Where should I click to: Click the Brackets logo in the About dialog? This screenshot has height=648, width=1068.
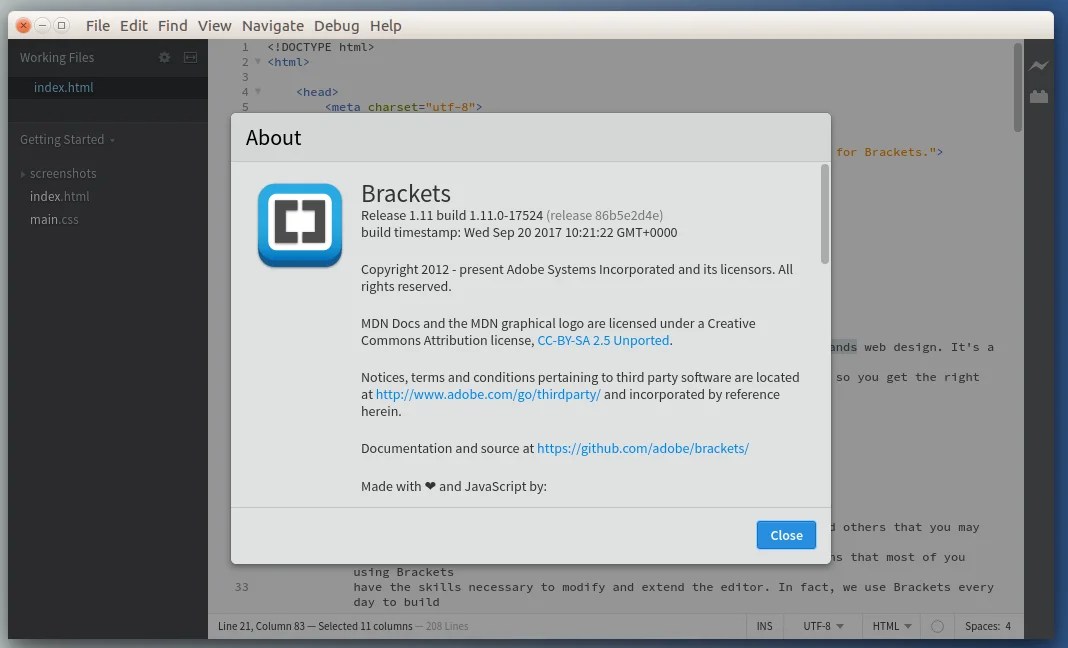[x=299, y=224]
